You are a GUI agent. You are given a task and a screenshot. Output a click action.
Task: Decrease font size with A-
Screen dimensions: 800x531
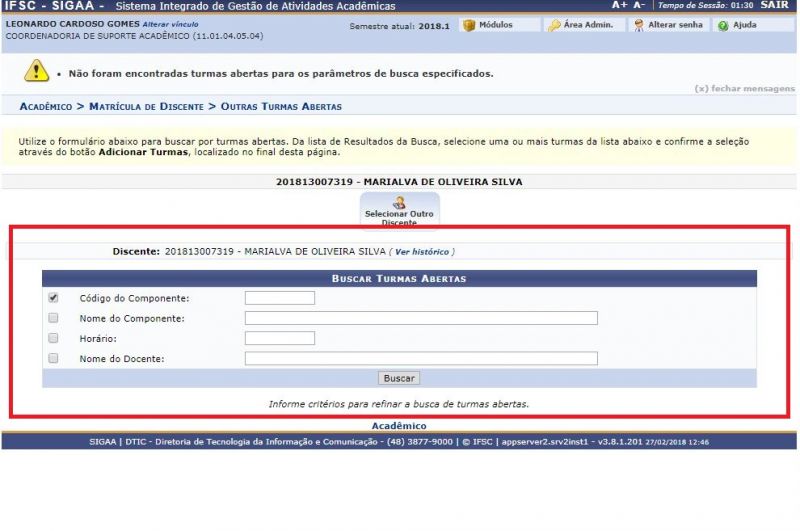pos(639,6)
